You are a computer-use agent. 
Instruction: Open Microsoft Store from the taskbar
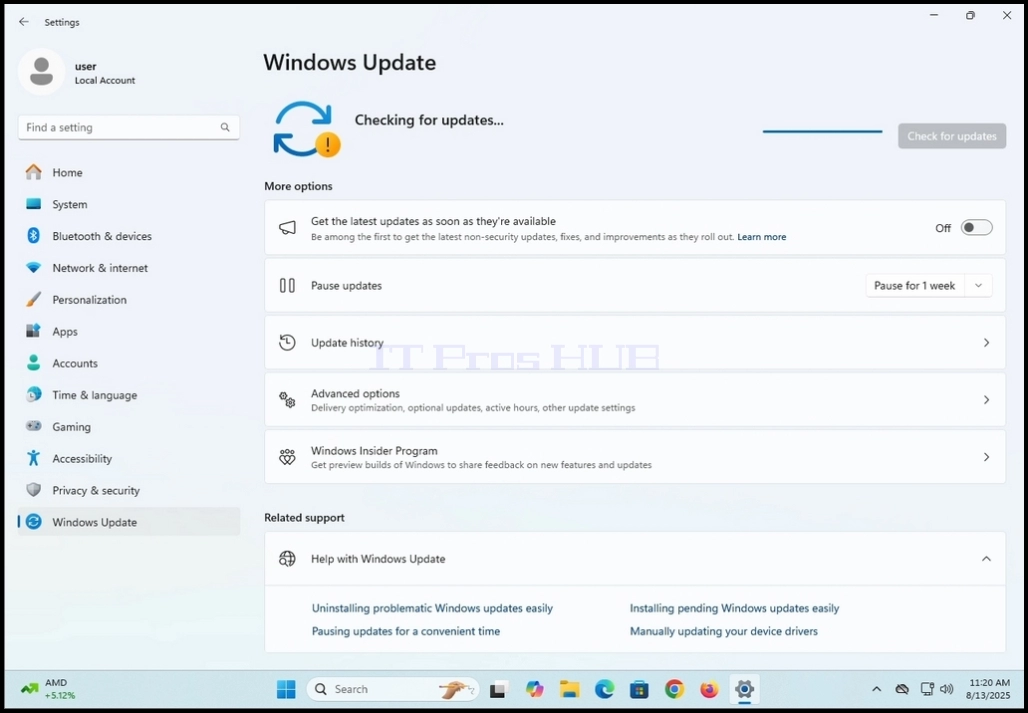click(639, 689)
